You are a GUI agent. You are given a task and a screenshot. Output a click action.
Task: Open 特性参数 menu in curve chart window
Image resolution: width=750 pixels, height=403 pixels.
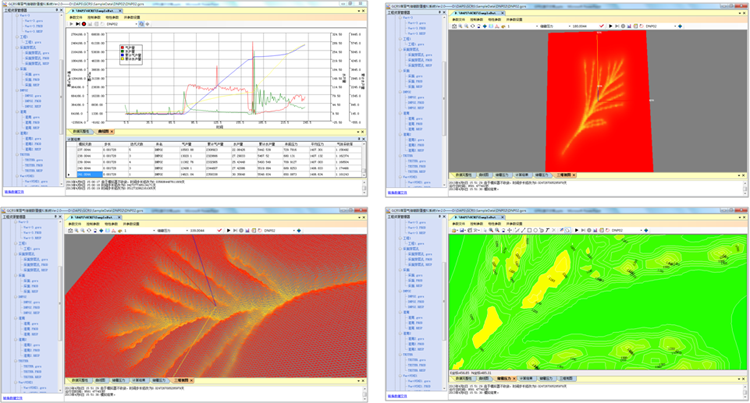[112, 17]
